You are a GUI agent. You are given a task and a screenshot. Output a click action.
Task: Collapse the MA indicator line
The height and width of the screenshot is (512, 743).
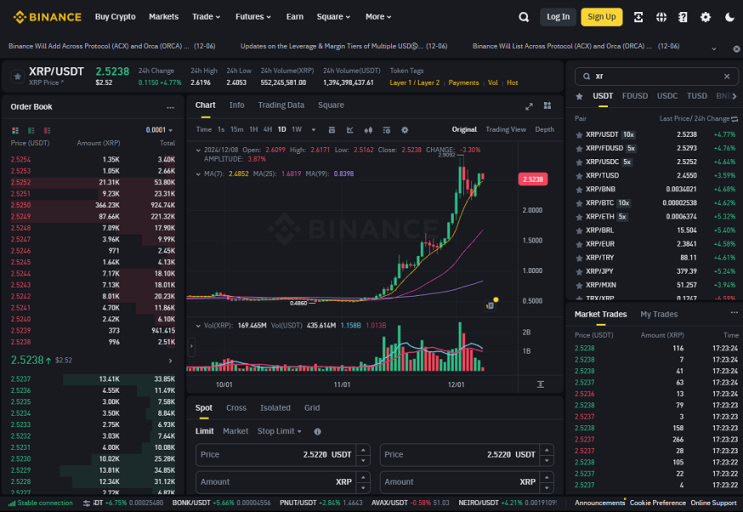(198, 174)
